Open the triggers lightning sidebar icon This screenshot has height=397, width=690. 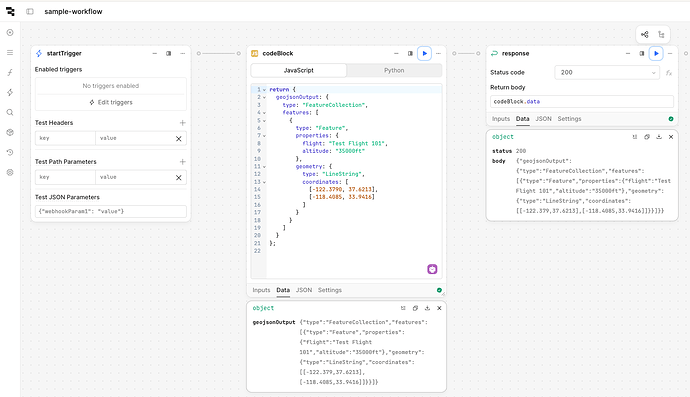tap(10, 92)
